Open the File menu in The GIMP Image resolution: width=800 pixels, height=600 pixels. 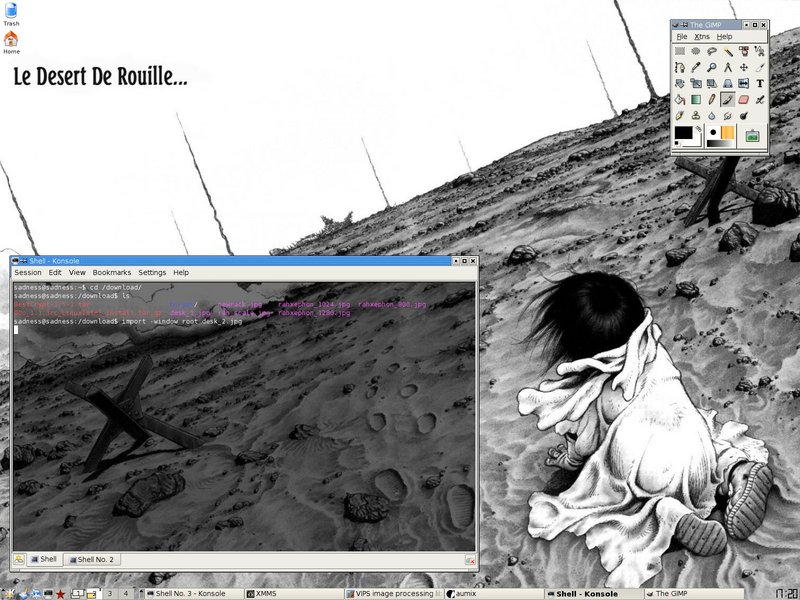682,37
